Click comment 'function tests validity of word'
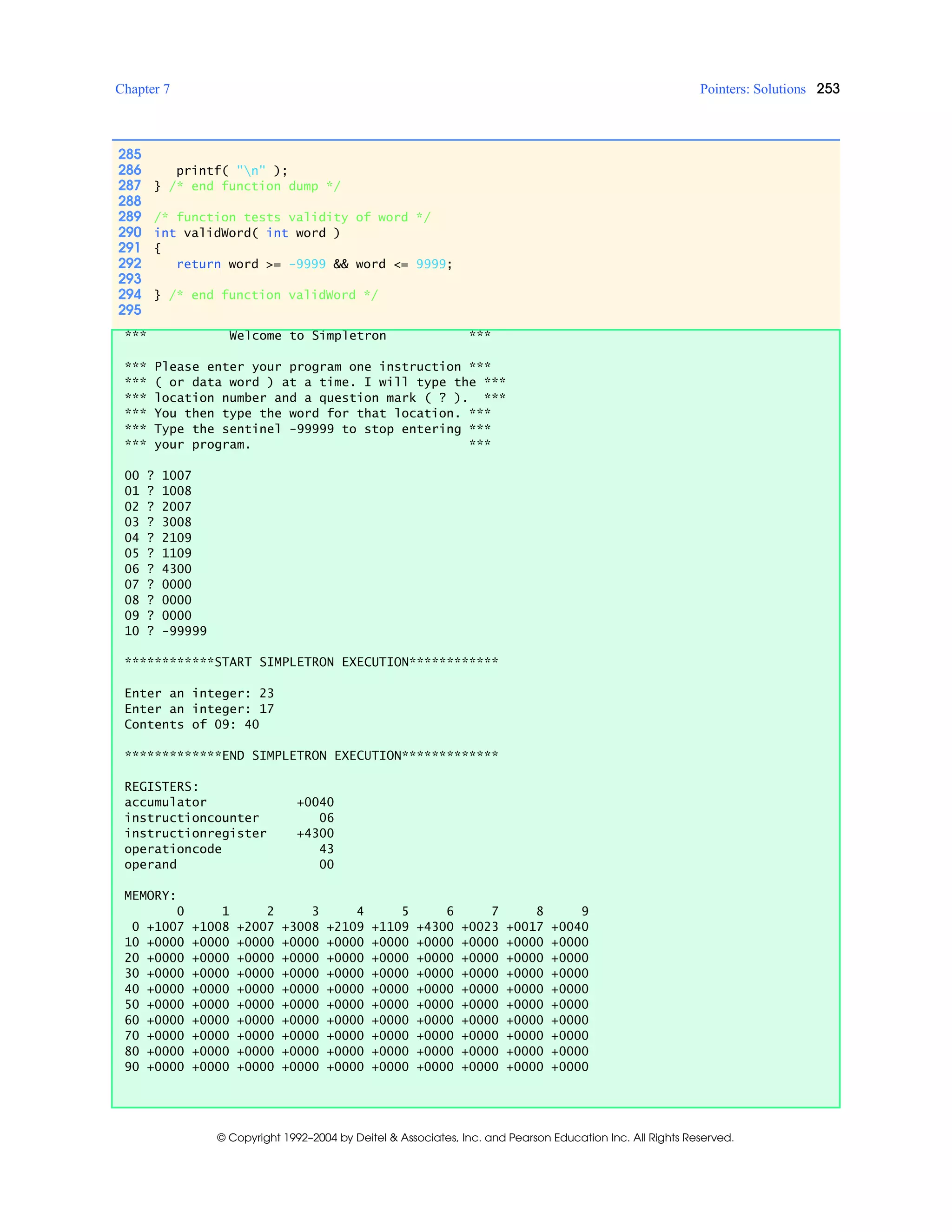 [x=292, y=217]
